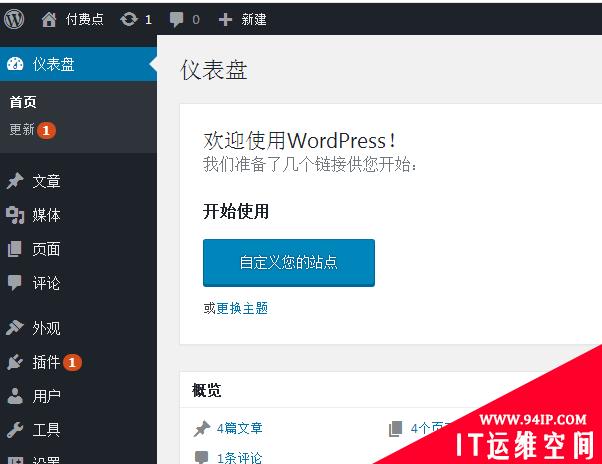Click the media icon beside 媒体
This screenshot has height=464, width=602.
[15, 215]
